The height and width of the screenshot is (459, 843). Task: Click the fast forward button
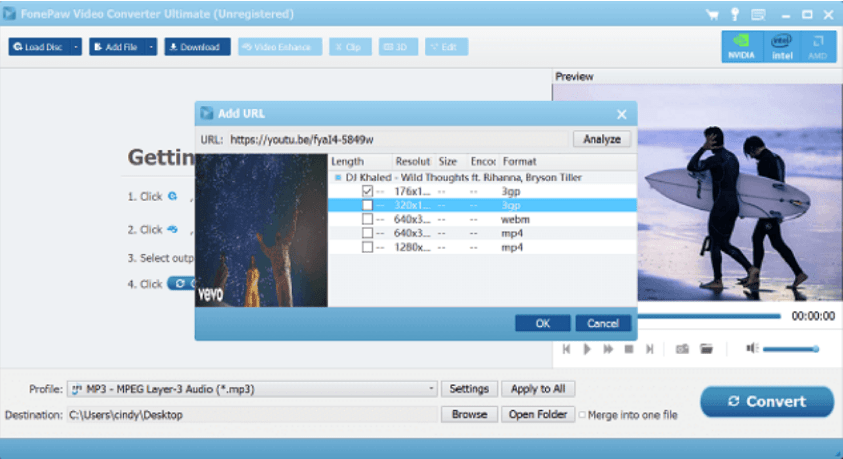(608, 349)
